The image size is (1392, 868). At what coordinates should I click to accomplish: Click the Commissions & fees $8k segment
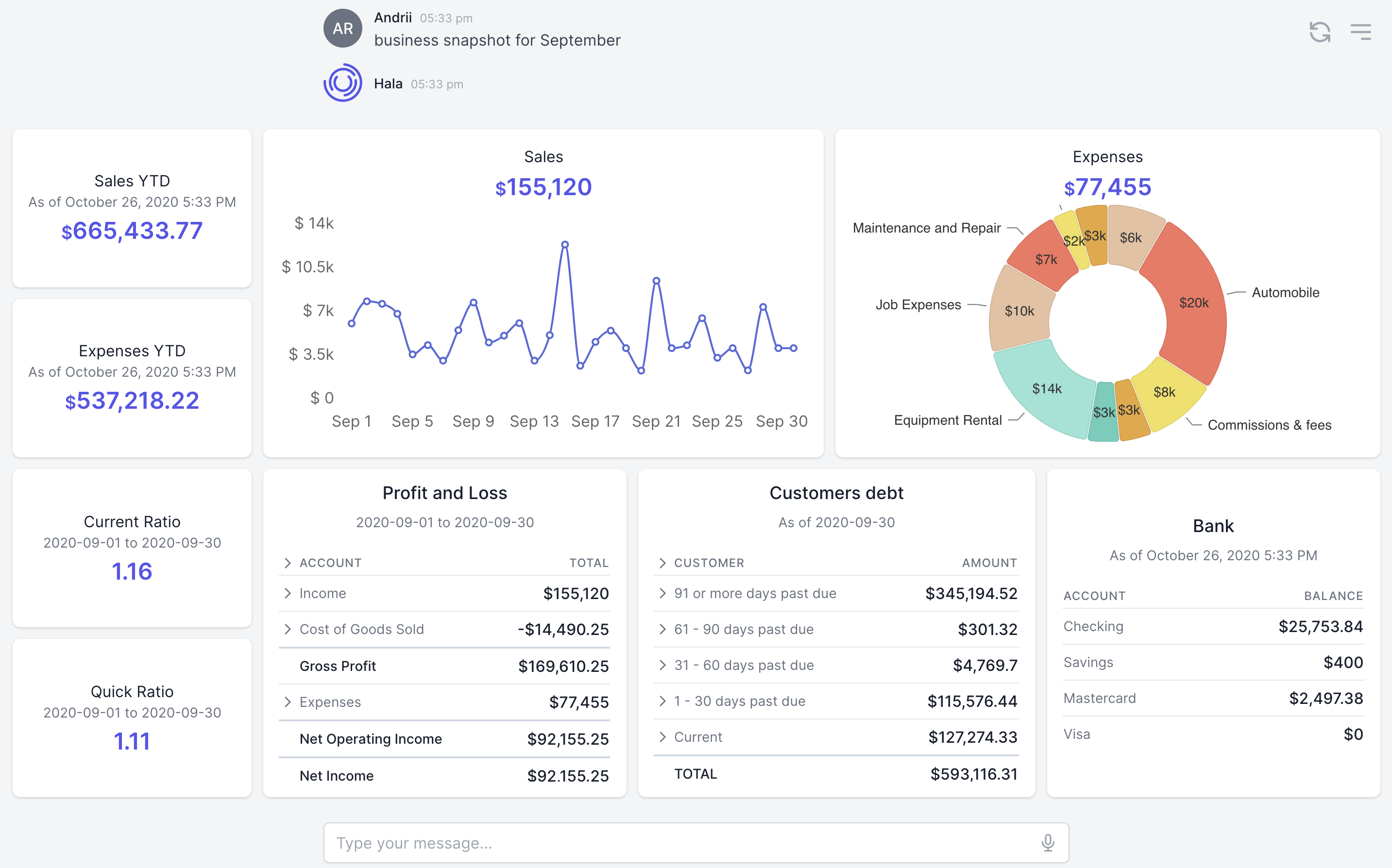[x=1165, y=392]
